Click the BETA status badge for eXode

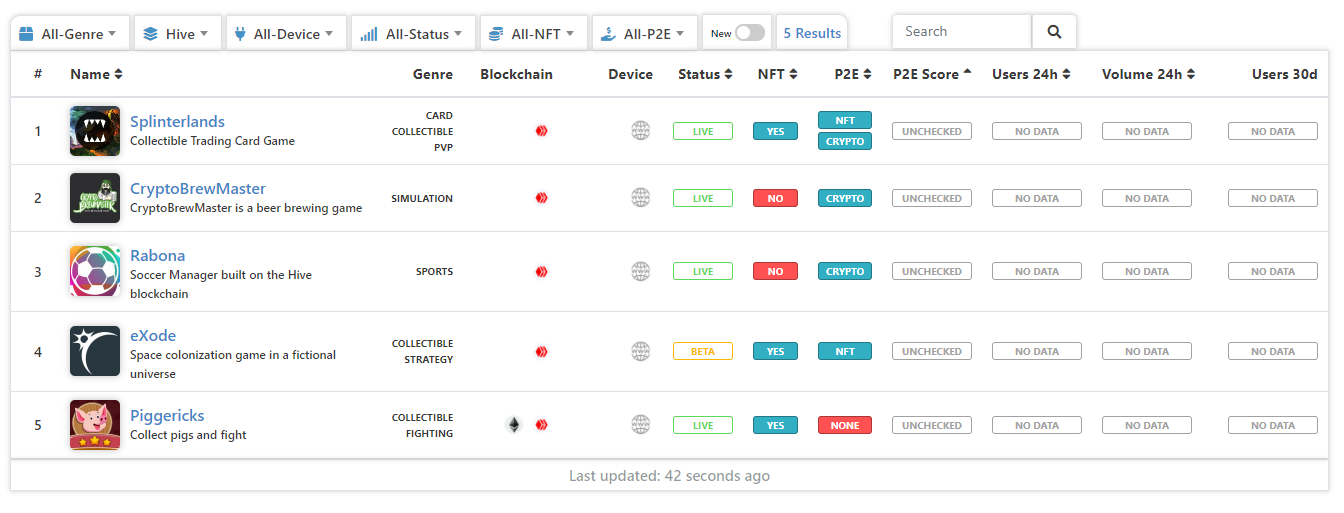[703, 351]
